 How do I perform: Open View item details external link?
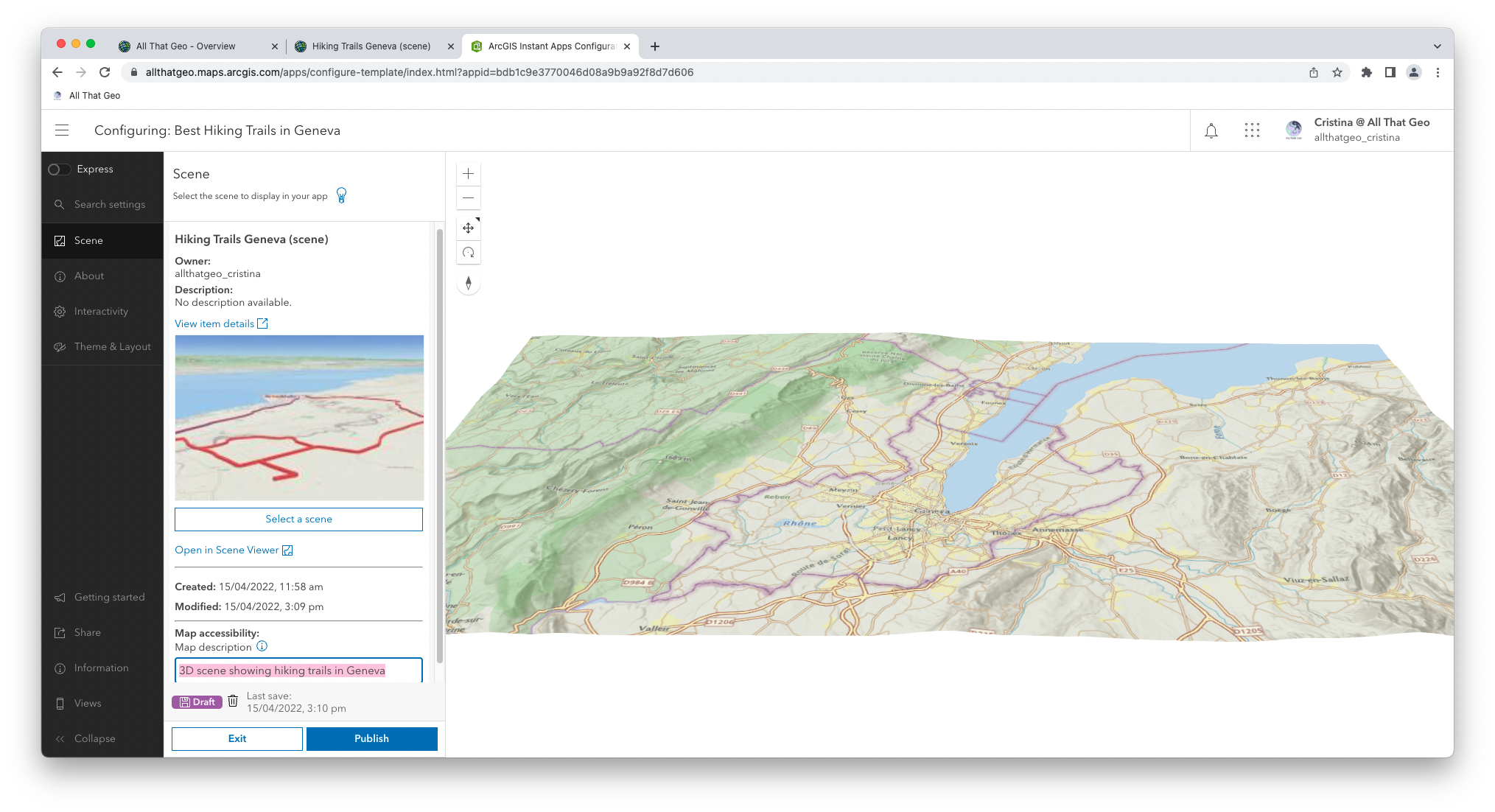point(221,323)
